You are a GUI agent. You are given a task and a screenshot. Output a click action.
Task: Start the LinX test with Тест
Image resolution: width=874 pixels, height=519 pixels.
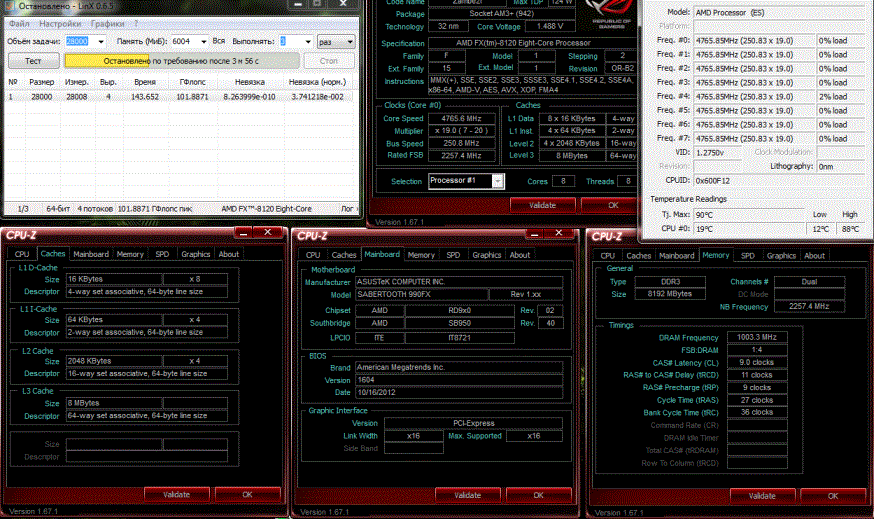pos(33,61)
